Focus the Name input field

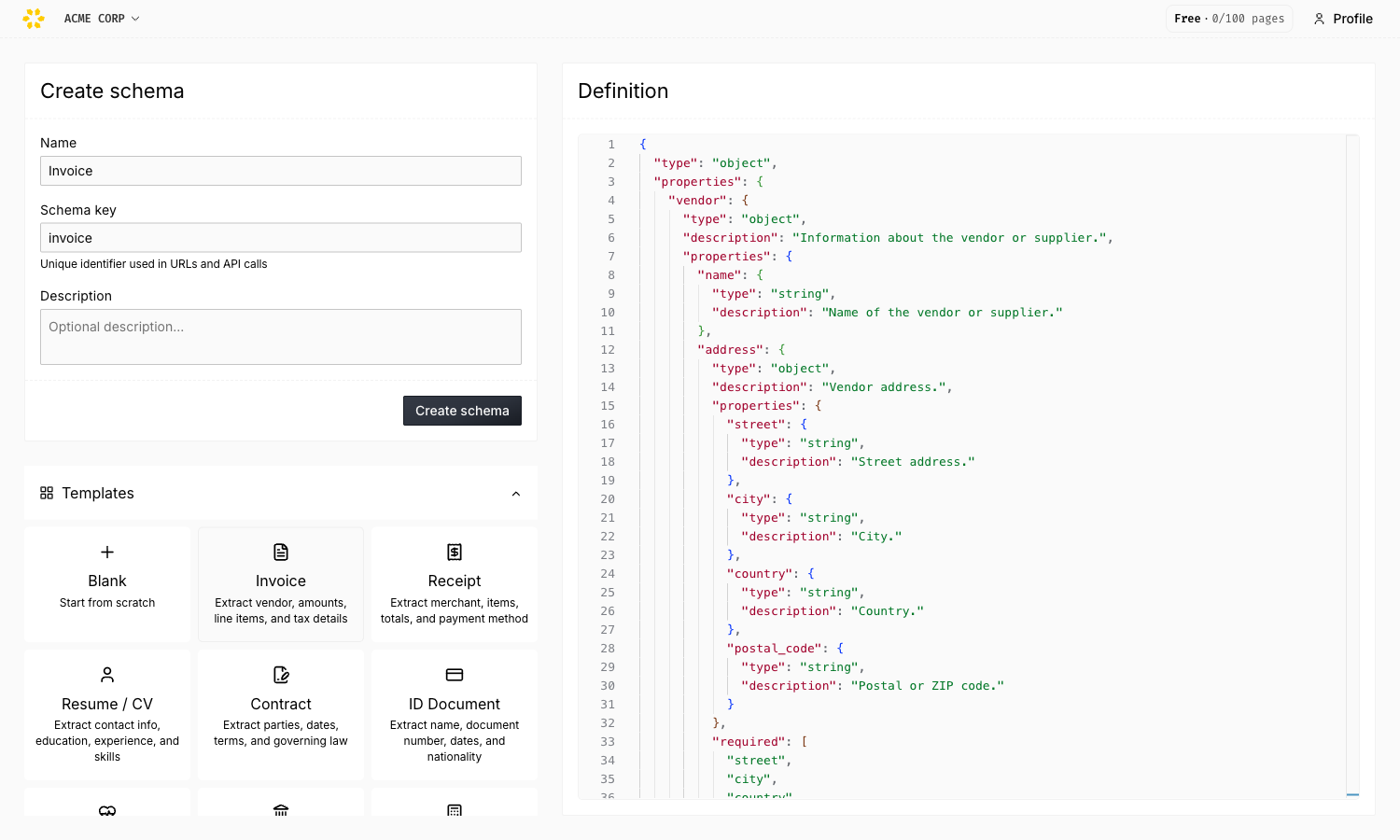(281, 171)
